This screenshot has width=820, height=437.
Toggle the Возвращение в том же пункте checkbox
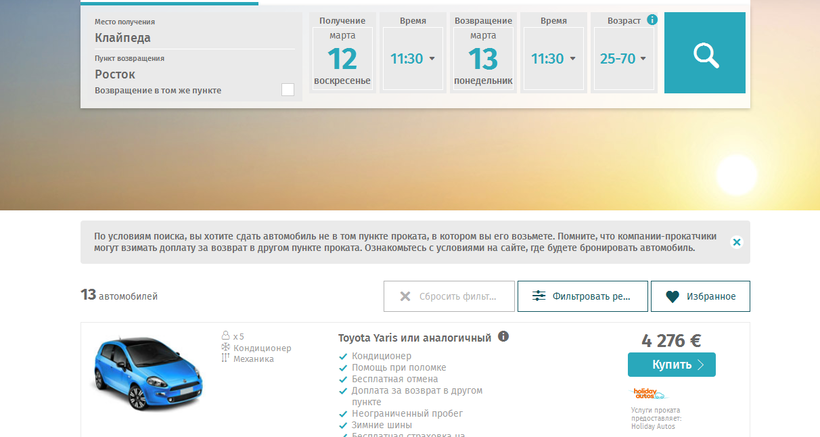(288, 90)
